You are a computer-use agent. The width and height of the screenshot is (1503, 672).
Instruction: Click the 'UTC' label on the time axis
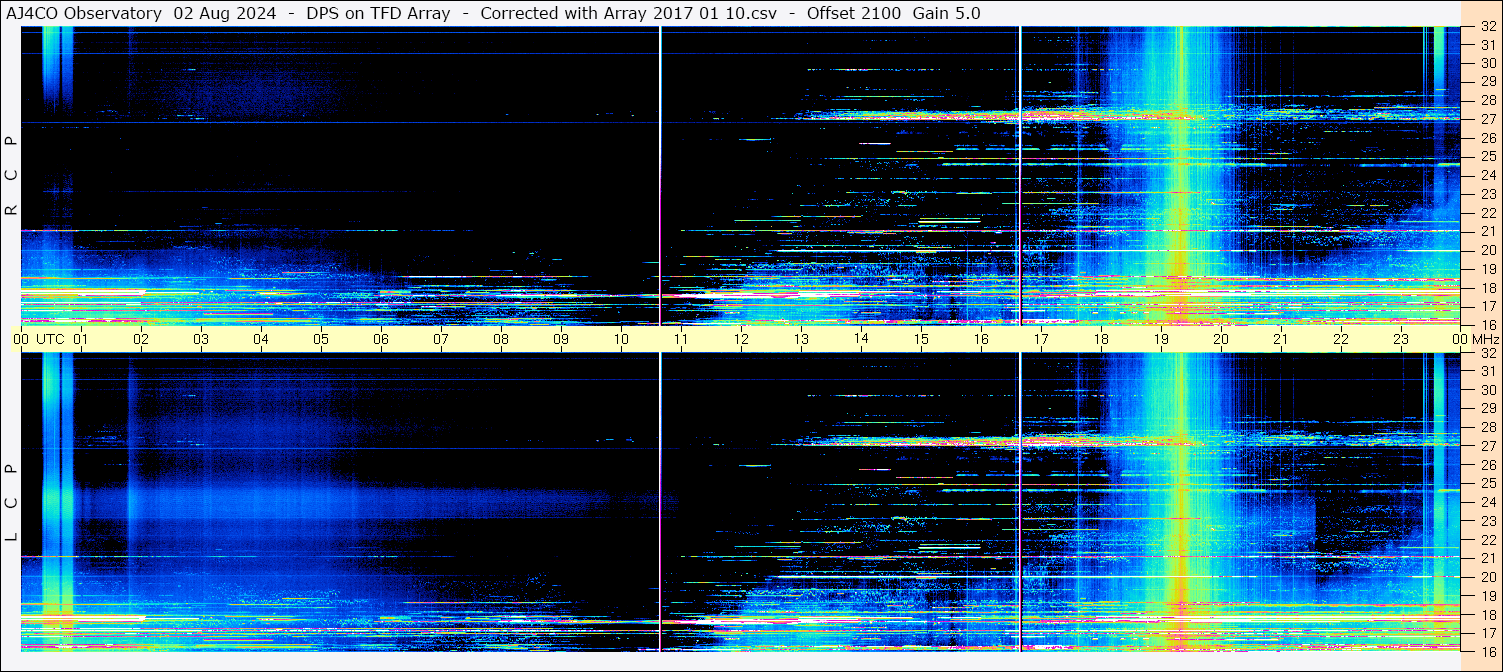pos(50,339)
